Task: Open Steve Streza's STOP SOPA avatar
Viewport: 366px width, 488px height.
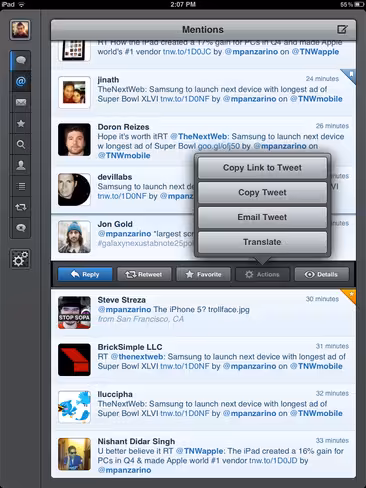Action: (x=74, y=312)
